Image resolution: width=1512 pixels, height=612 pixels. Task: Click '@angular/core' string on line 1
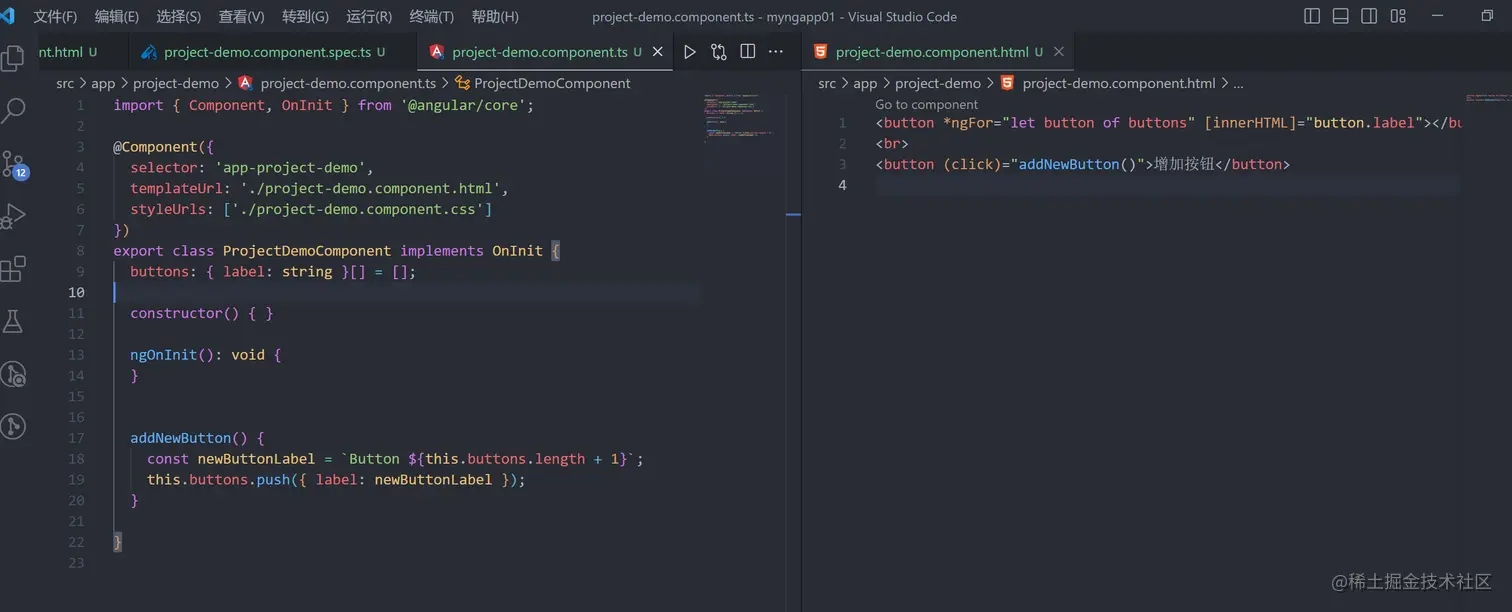click(x=464, y=105)
